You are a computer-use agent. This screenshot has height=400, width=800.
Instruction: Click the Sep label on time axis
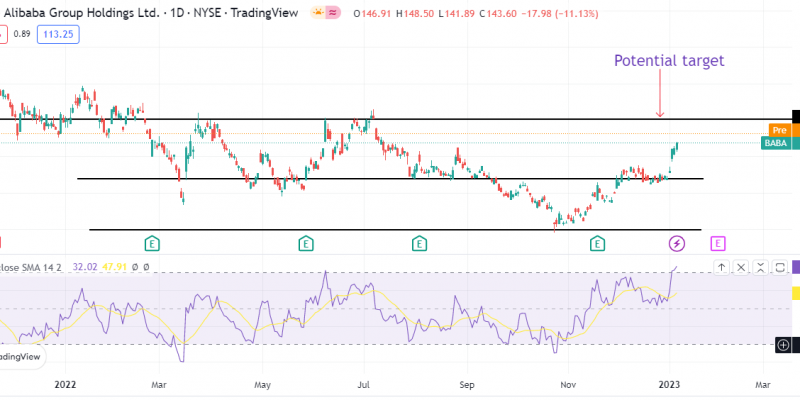click(x=467, y=384)
